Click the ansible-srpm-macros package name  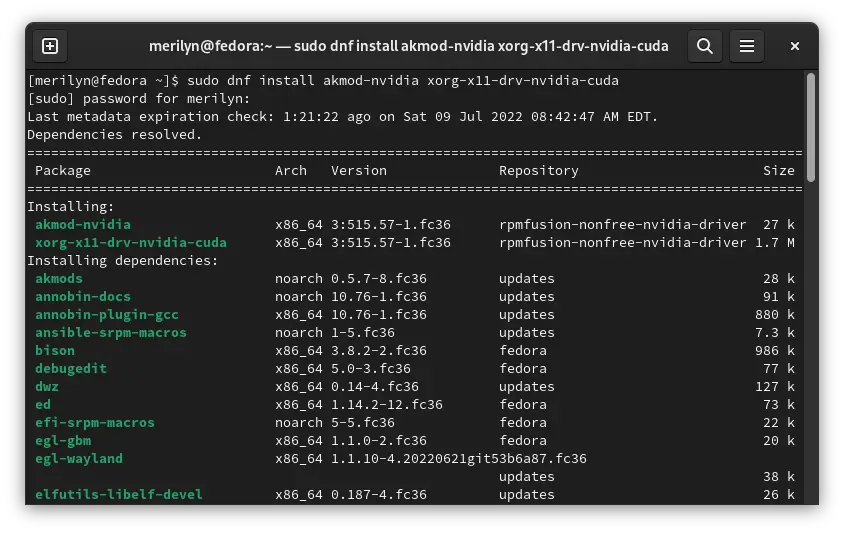point(111,333)
